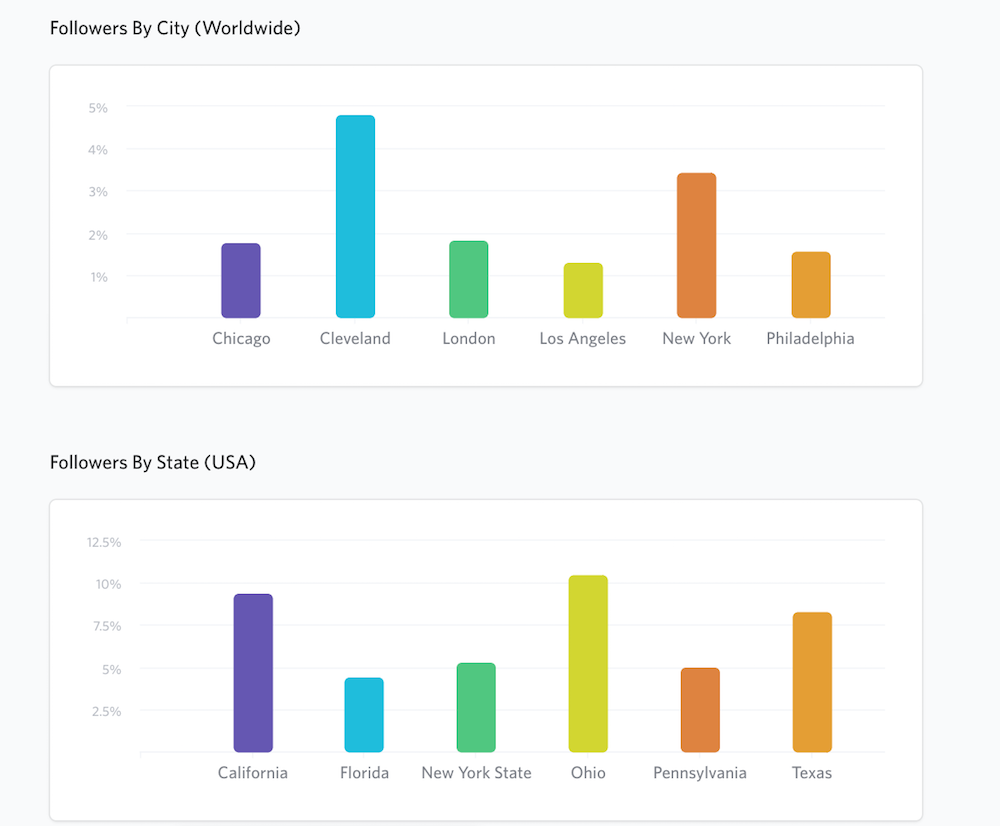Click the Pennsylvania axis label
The width and height of the screenshot is (1000, 826).
point(700,773)
